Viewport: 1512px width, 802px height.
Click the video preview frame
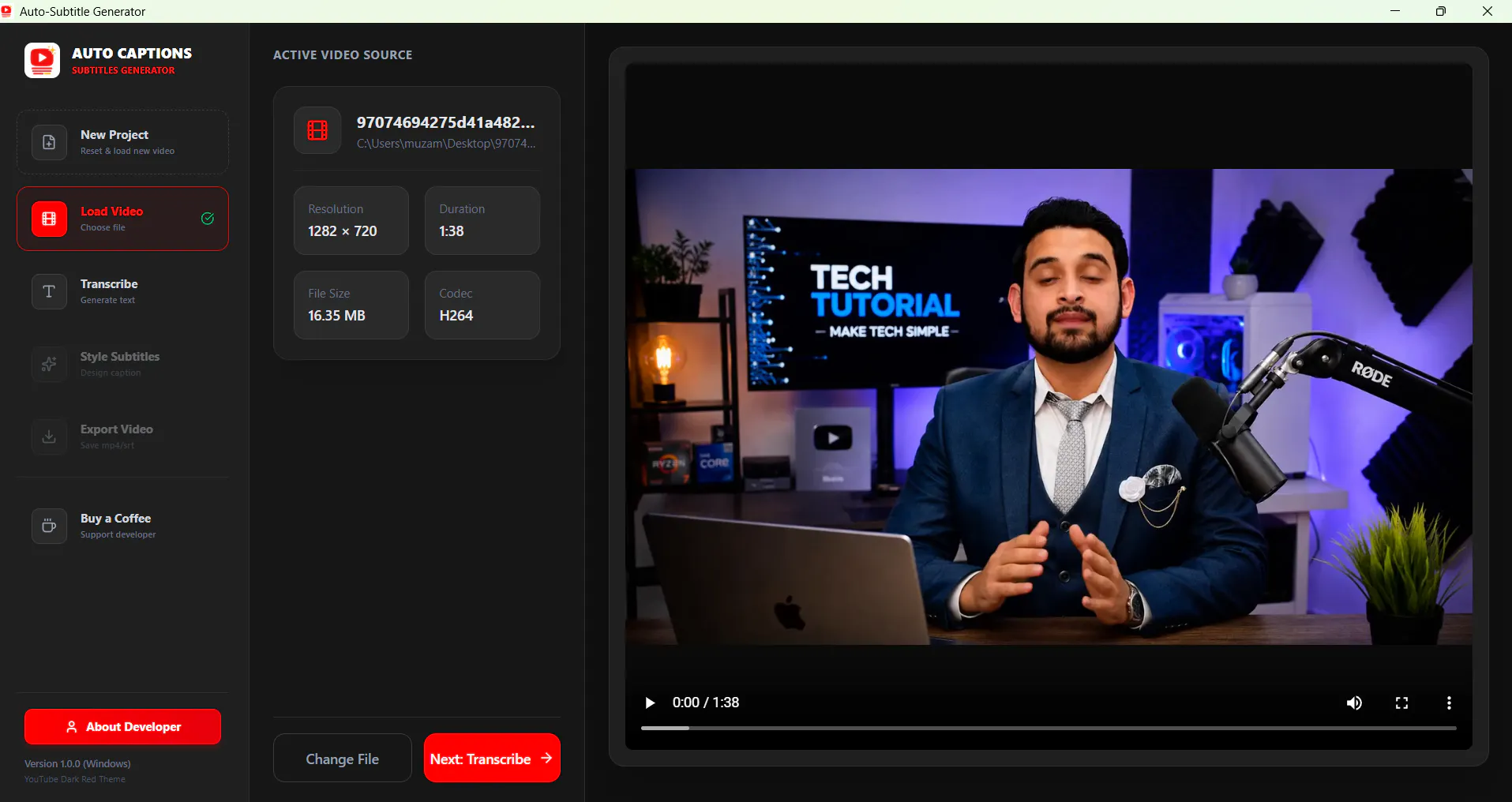[1049, 407]
